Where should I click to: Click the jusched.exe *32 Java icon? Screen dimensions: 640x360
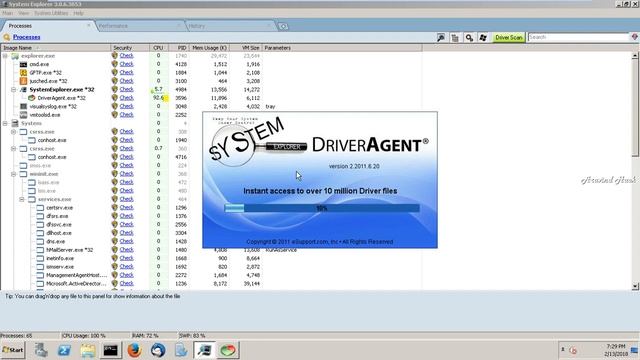(23, 81)
